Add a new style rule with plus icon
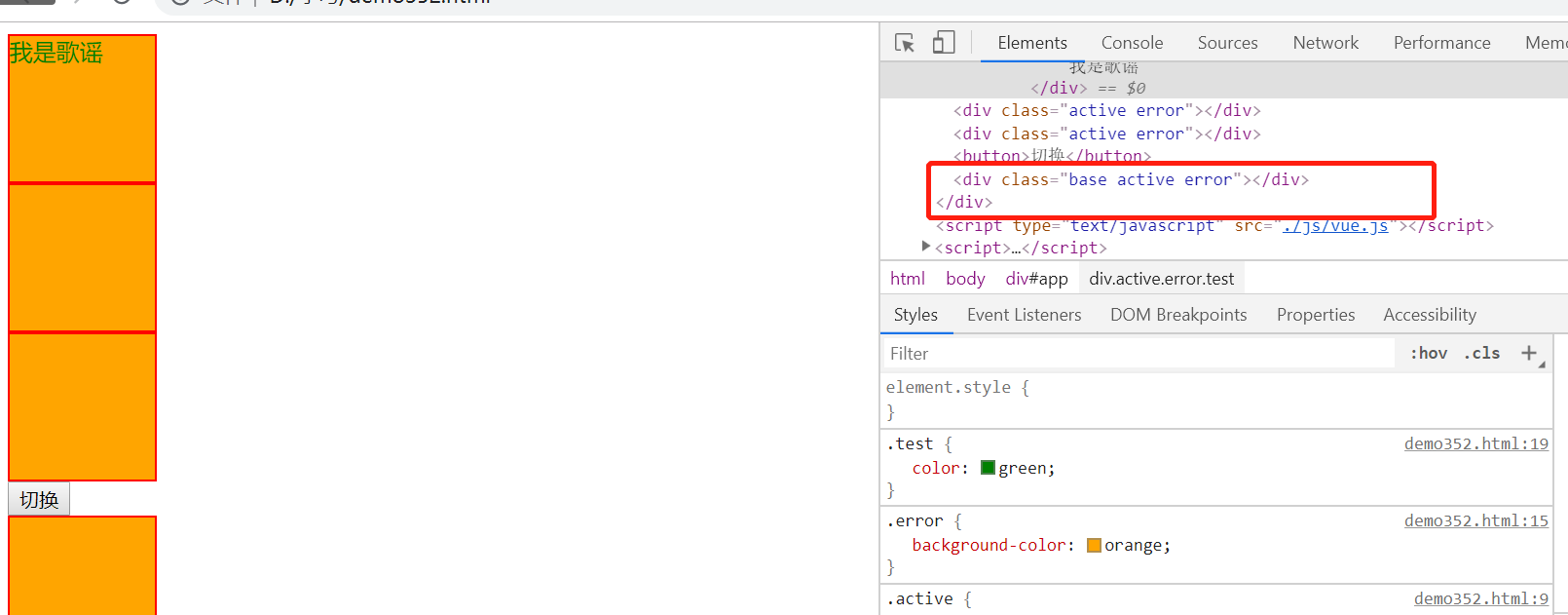This screenshot has height=615, width=1568. [x=1529, y=353]
